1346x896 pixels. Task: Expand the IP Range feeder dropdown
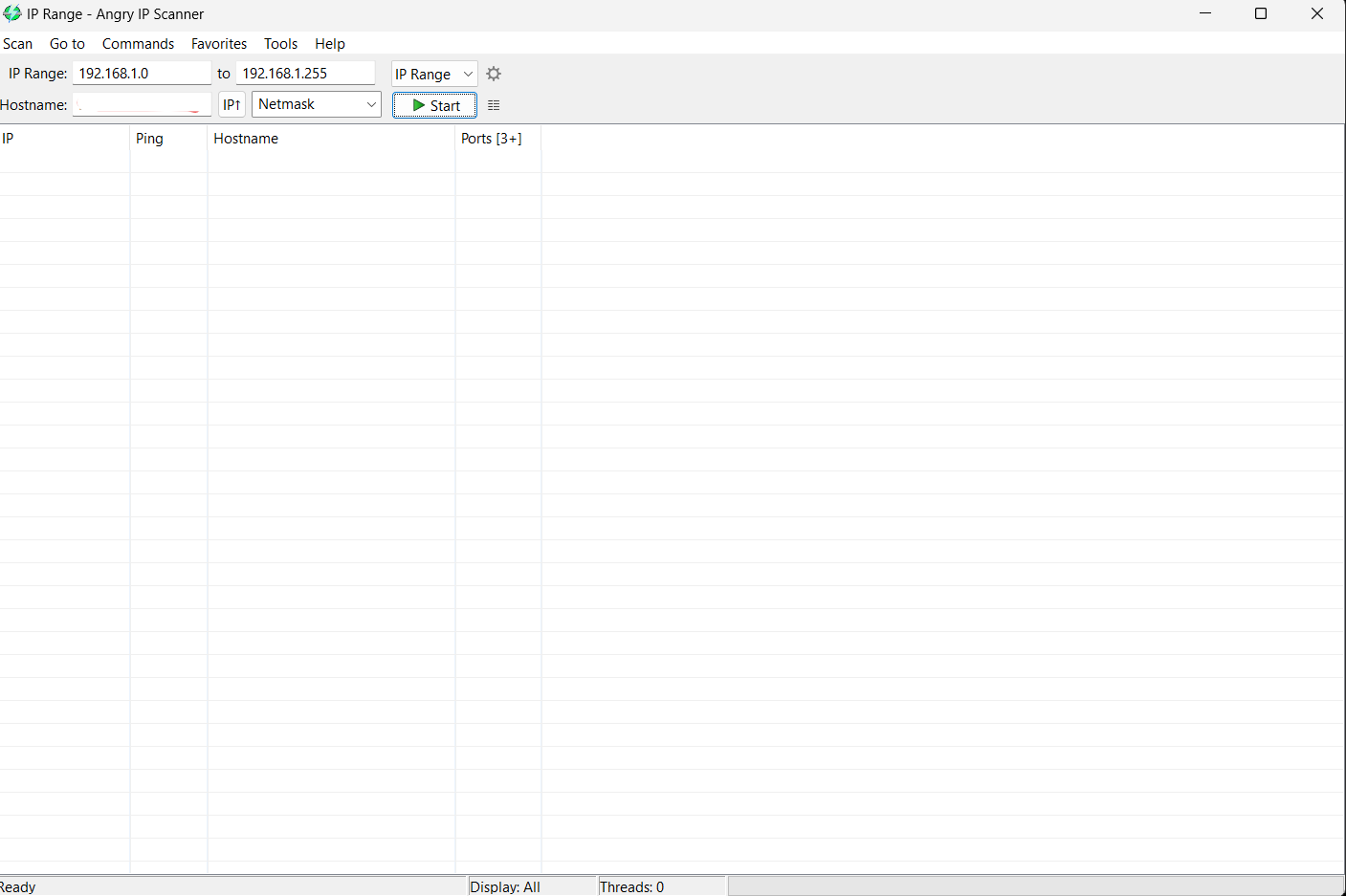(434, 74)
